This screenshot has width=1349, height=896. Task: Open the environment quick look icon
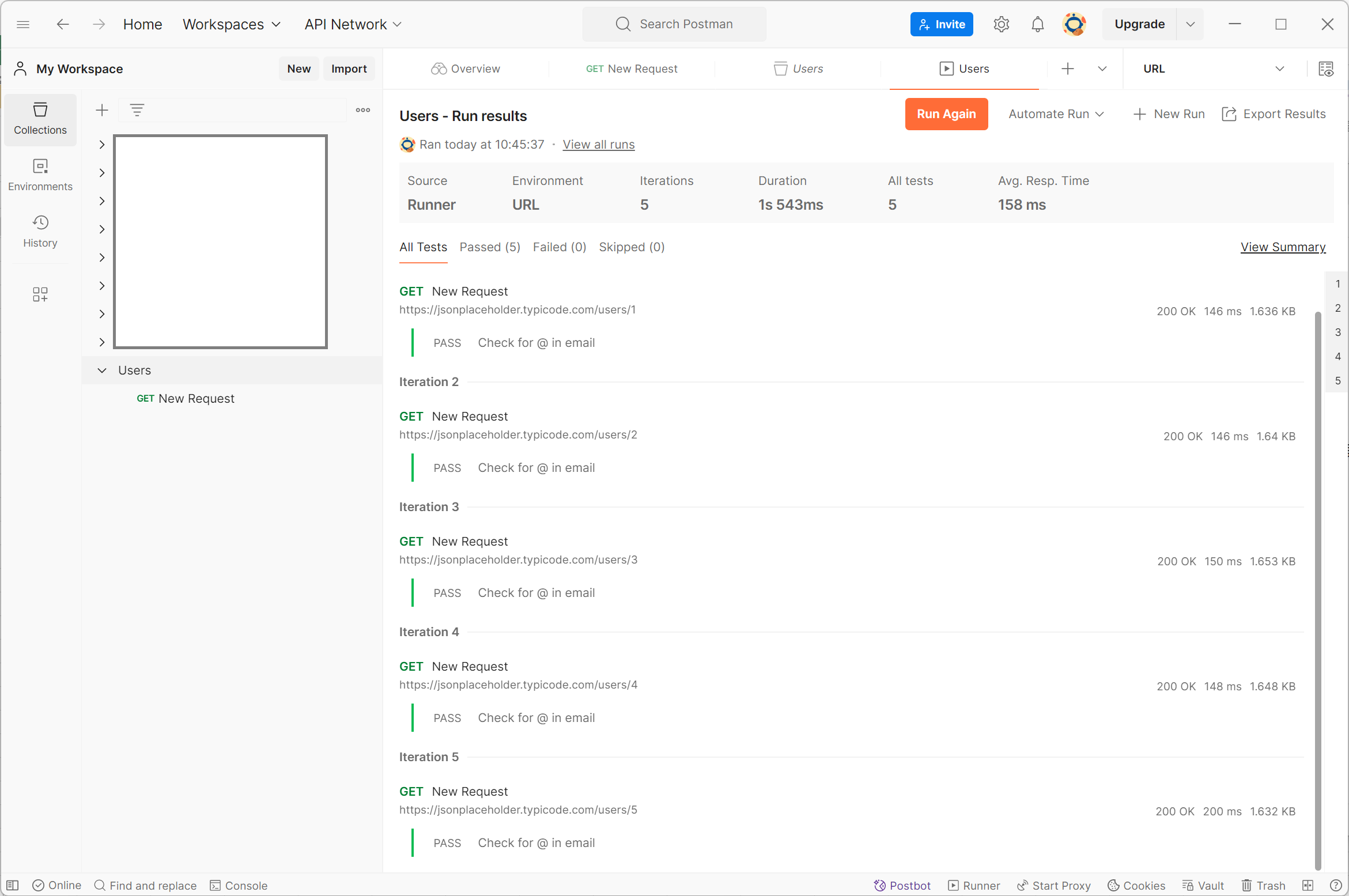1326,69
